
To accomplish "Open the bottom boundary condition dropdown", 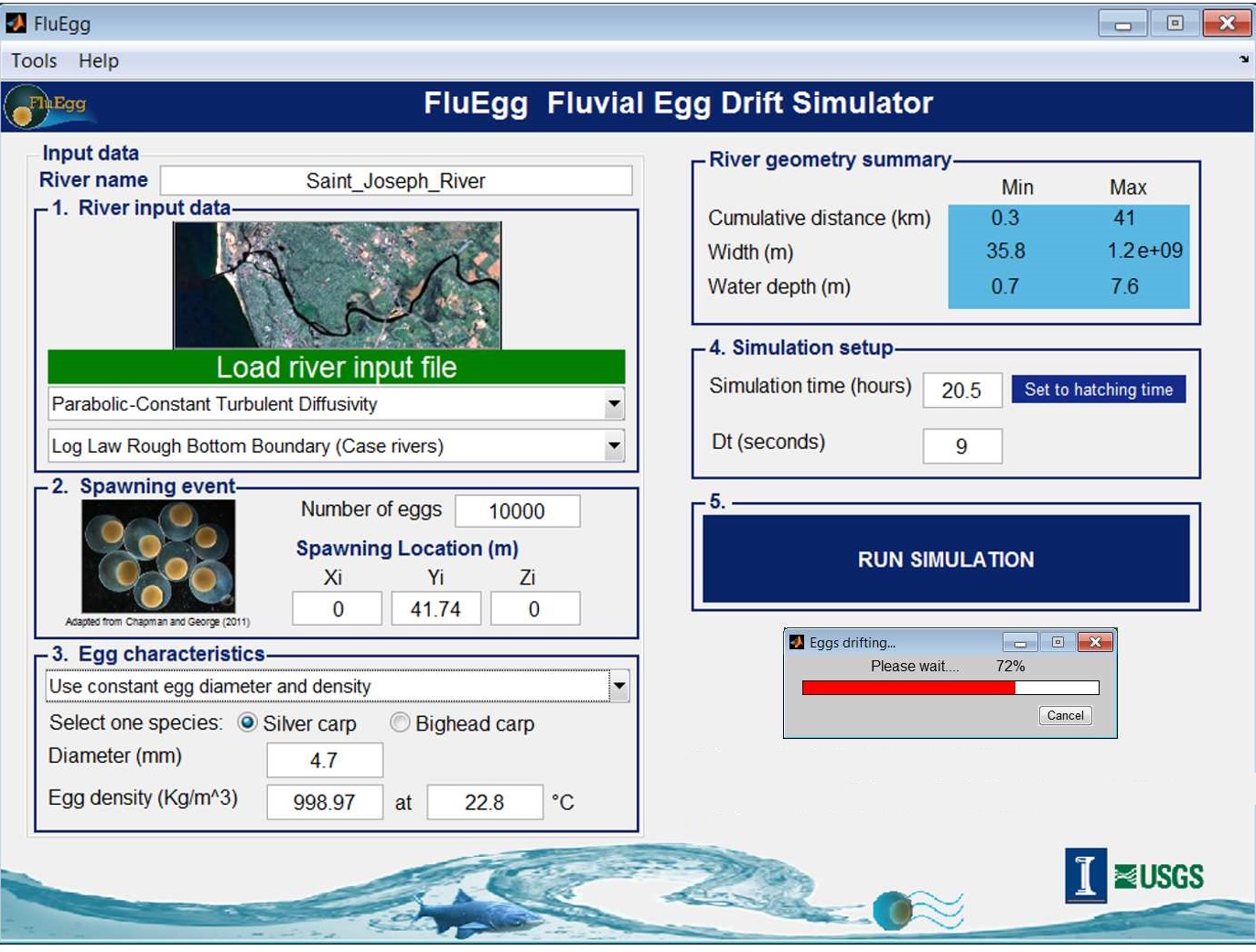I will click(614, 446).
